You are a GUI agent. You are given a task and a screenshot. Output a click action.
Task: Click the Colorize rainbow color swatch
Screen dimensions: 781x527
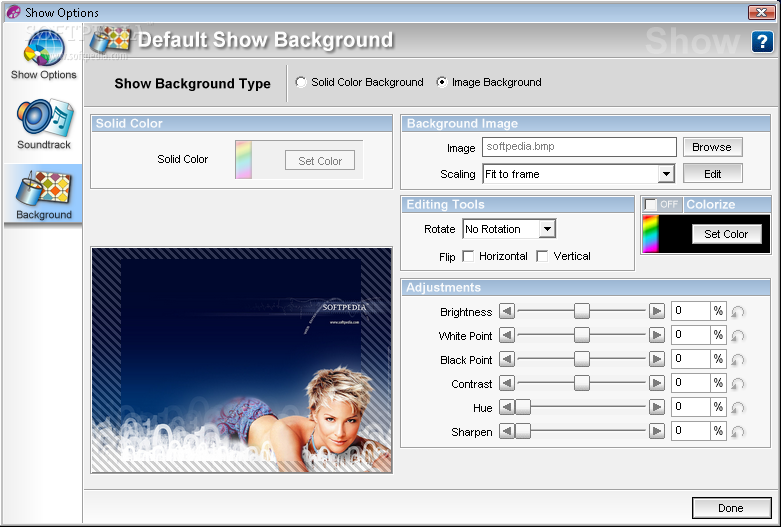click(651, 234)
